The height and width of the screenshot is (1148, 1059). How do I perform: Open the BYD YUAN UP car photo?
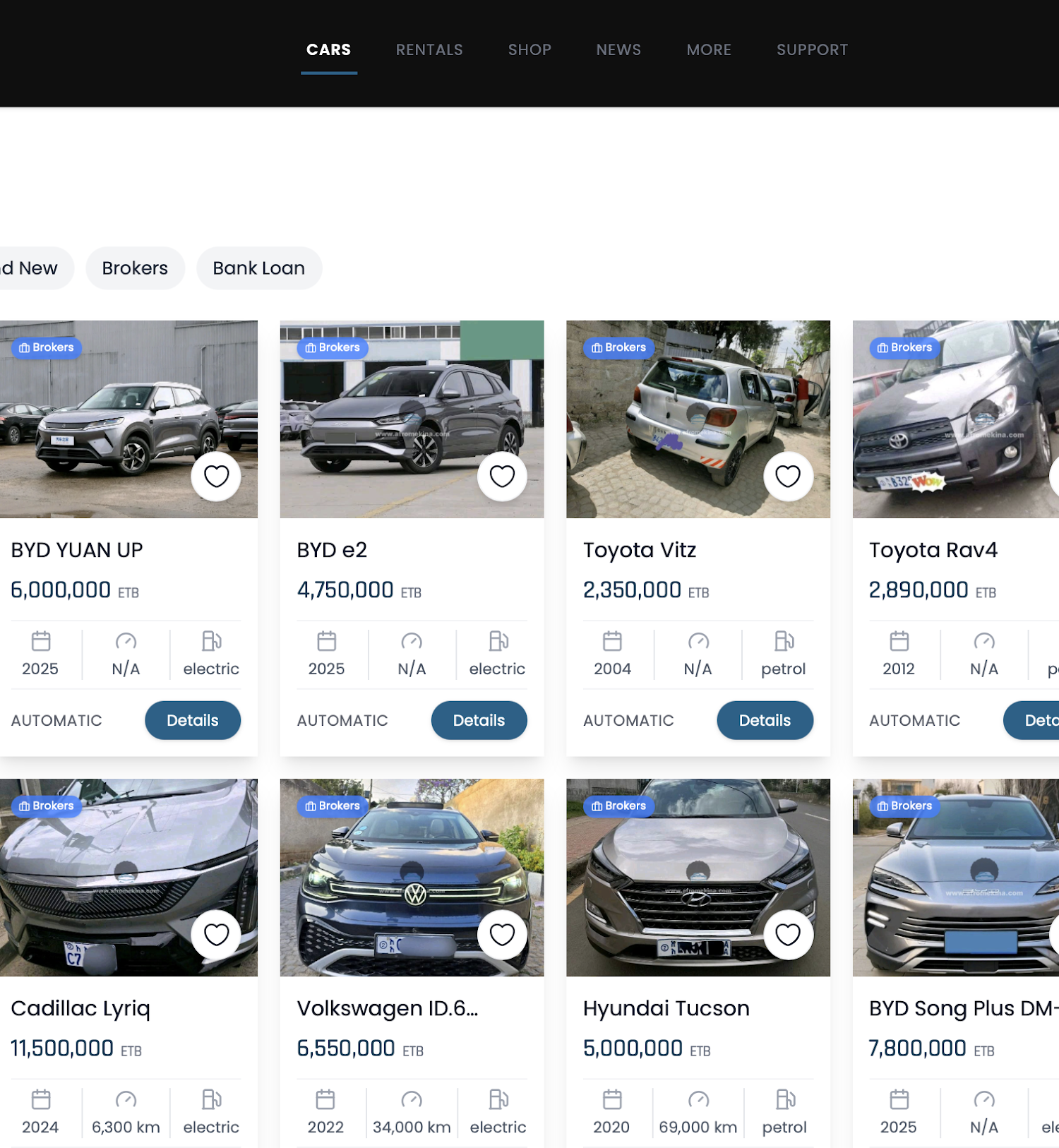(x=128, y=419)
